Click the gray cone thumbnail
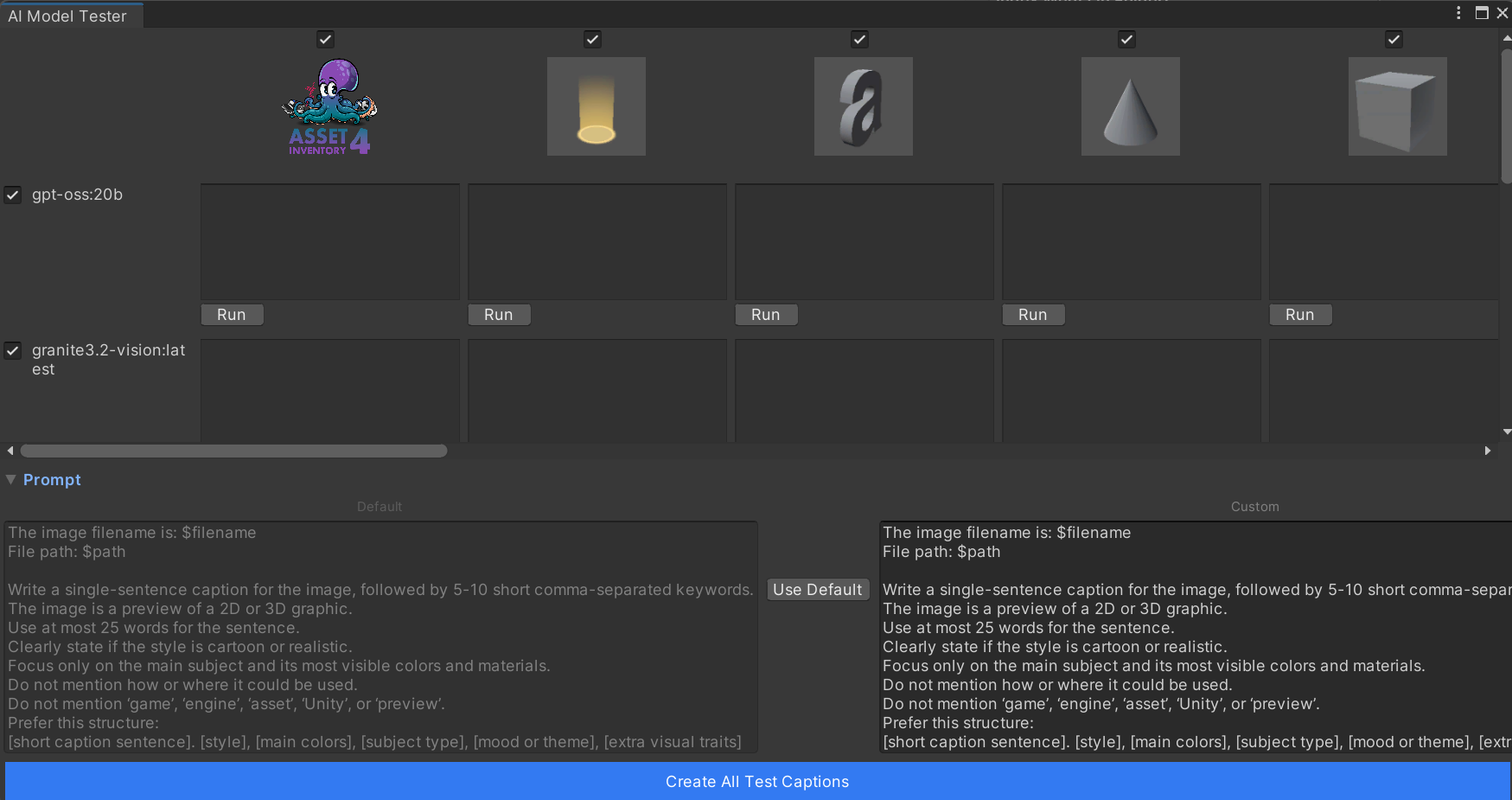1512x800 pixels. coord(1131,106)
